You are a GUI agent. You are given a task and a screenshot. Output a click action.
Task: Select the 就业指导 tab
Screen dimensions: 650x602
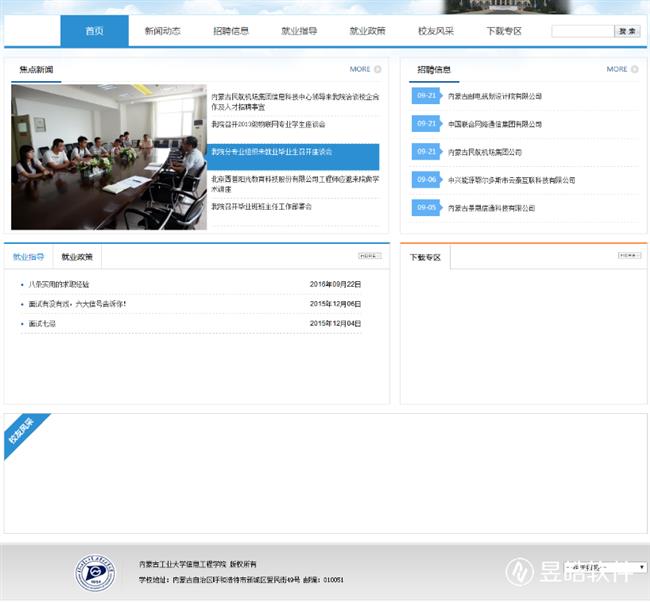(x=28, y=257)
